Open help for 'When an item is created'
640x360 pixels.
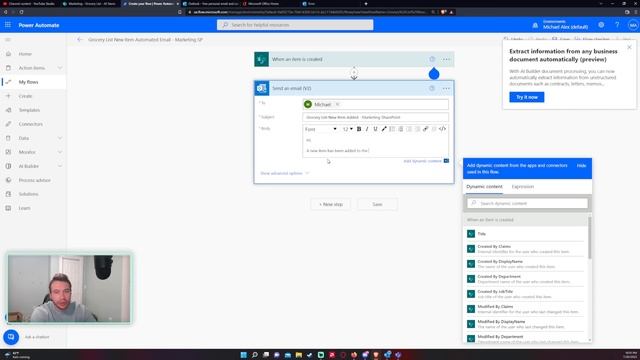tap(432, 59)
